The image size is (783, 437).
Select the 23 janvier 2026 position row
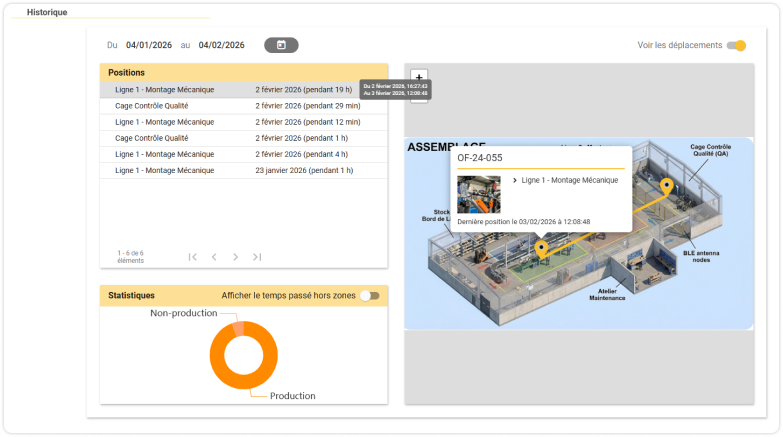click(x=244, y=170)
